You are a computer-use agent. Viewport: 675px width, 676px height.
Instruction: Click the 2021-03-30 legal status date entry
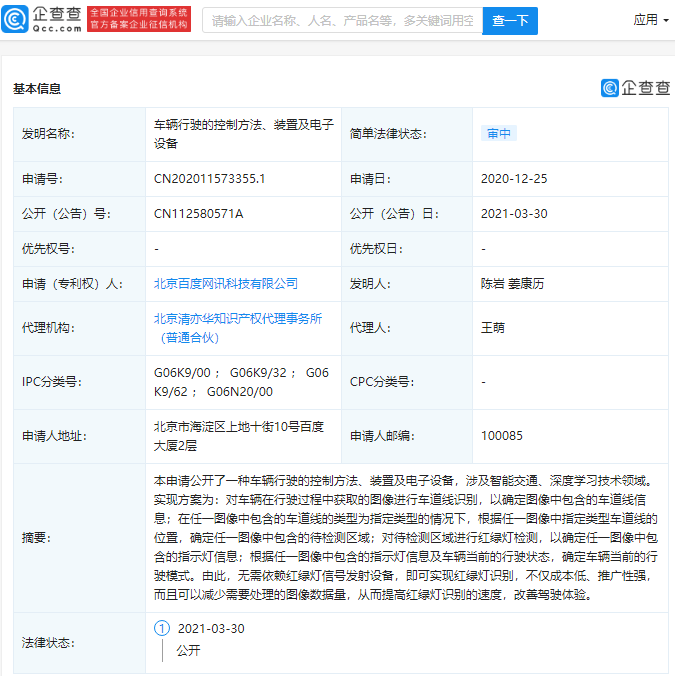tap(211, 629)
